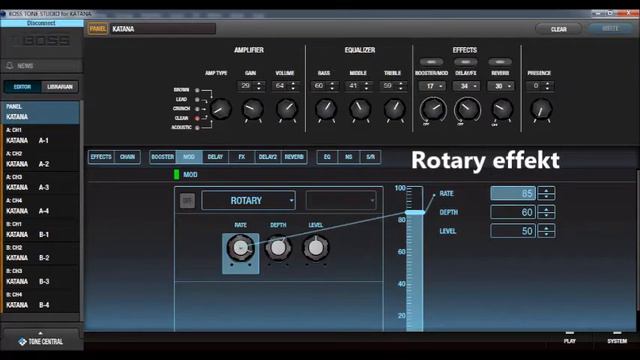Adjust the Bass value stepper
The image size is (640, 360).
click(332, 86)
